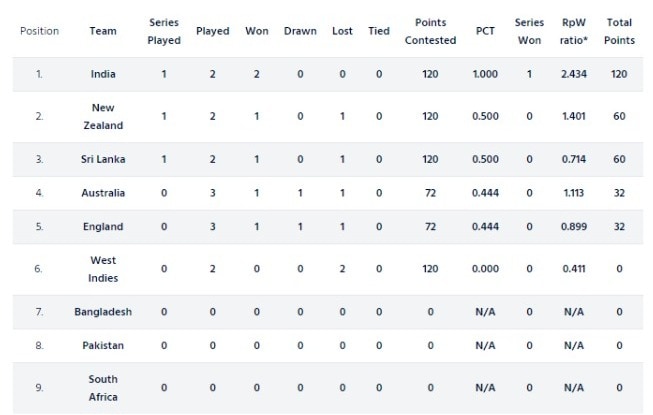This screenshot has height=415, width=653.
Task: Select the England team name
Action: [x=103, y=226]
